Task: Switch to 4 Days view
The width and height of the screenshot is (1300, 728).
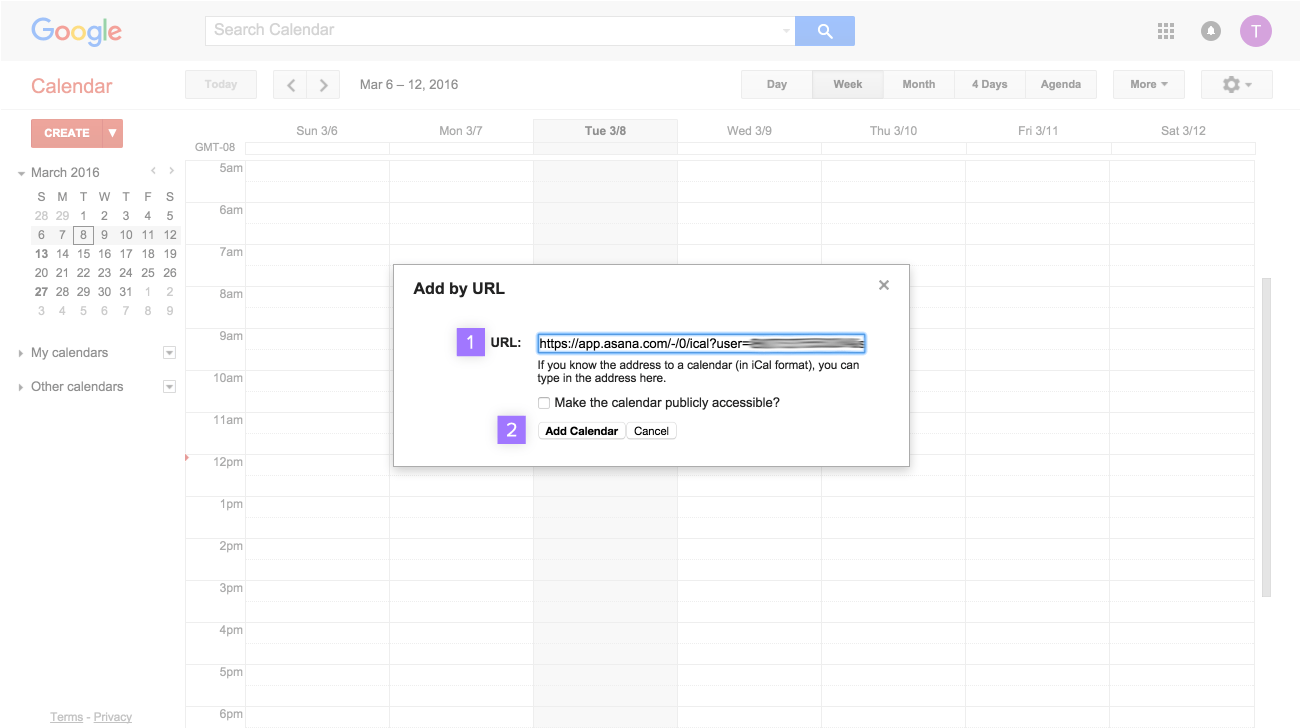Action: tap(990, 85)
